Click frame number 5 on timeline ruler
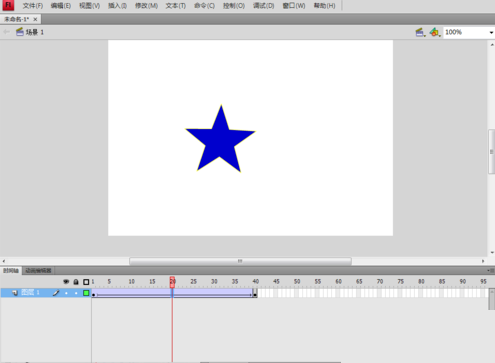Screen dimensions: 495x363 point(109,282)
